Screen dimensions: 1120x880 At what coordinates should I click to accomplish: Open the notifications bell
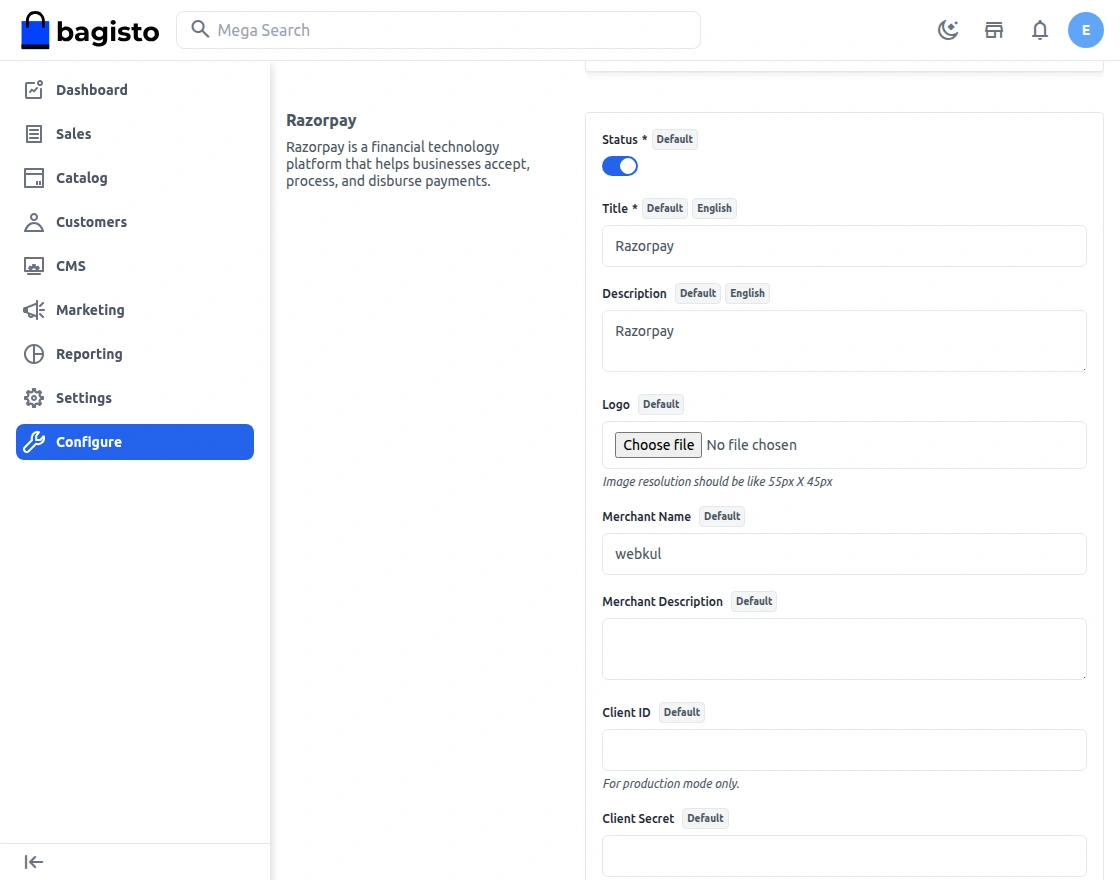click(x=1040, y=30)
